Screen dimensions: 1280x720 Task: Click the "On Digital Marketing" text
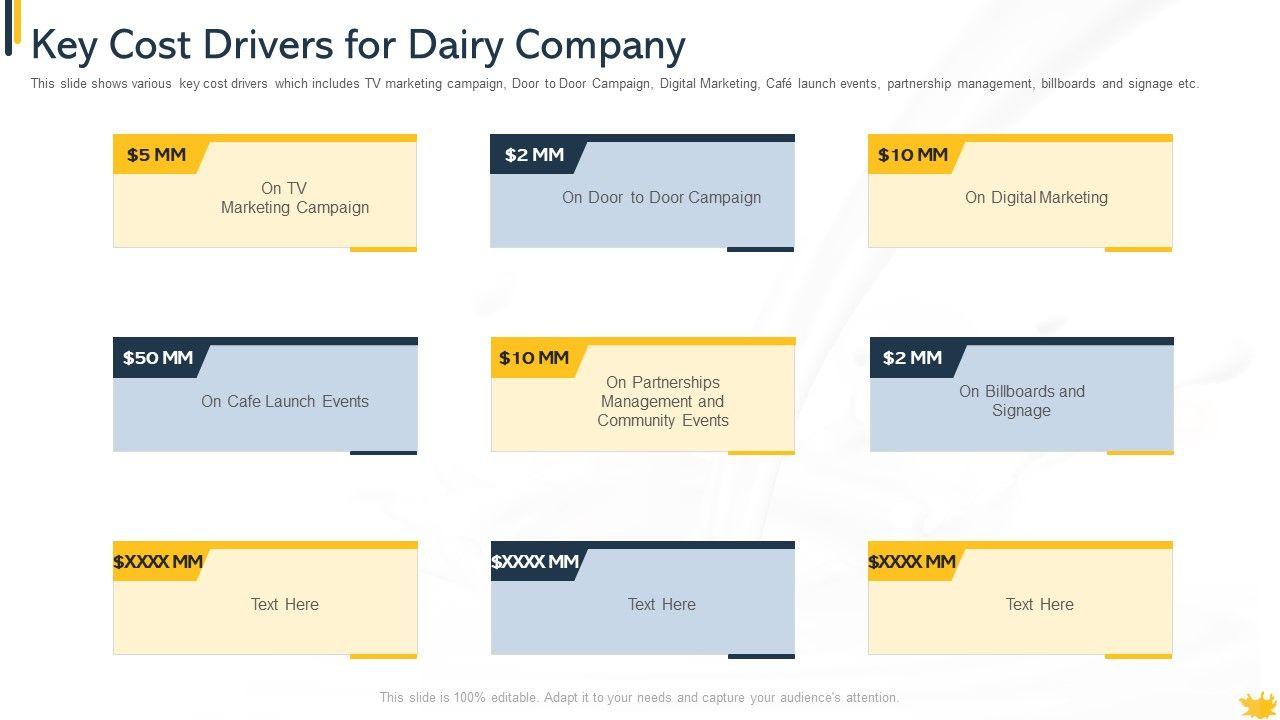(1036, 198)
